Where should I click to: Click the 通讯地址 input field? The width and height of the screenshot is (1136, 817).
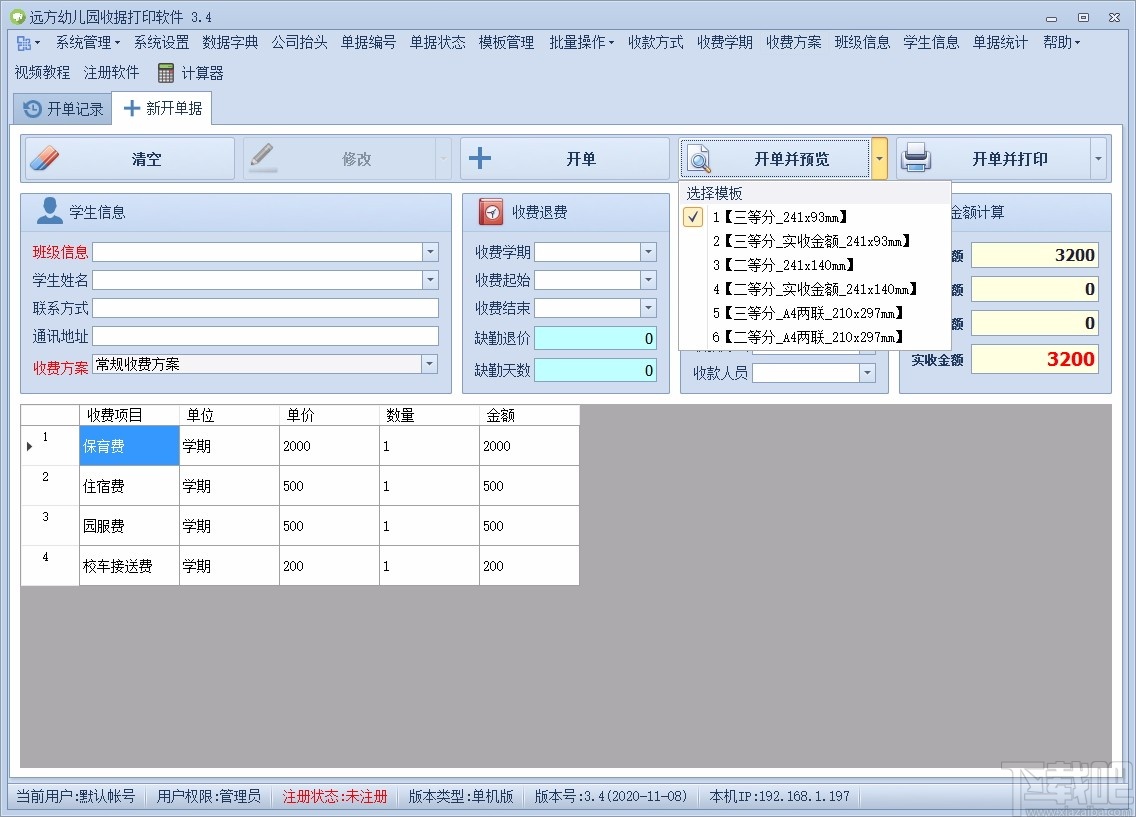point(265,336)
